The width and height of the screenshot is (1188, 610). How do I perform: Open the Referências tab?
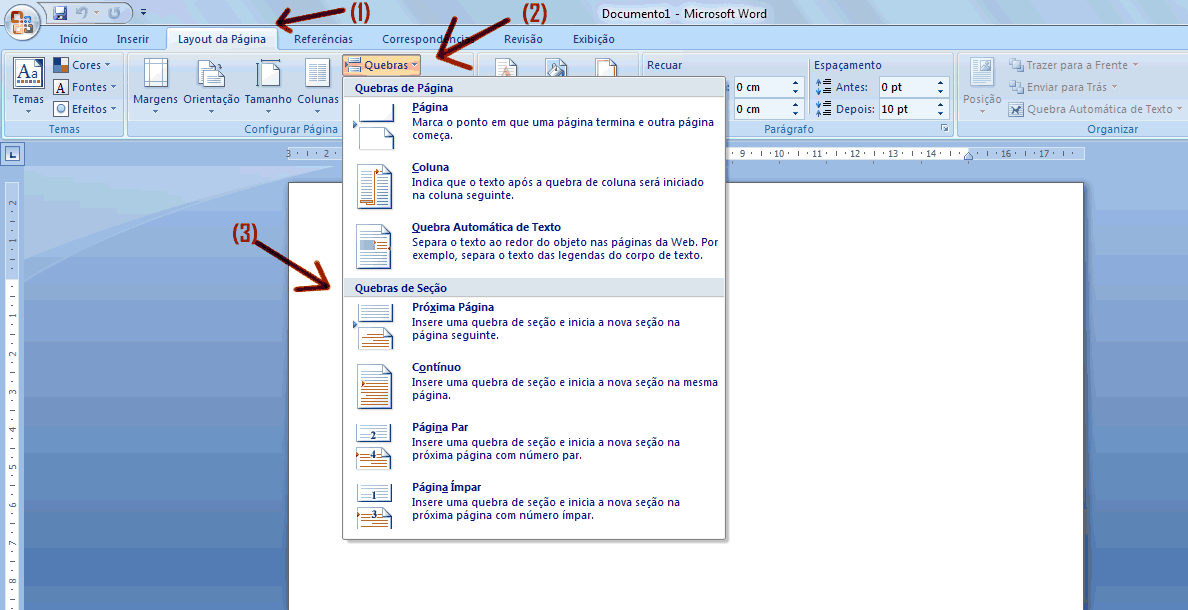323,39
